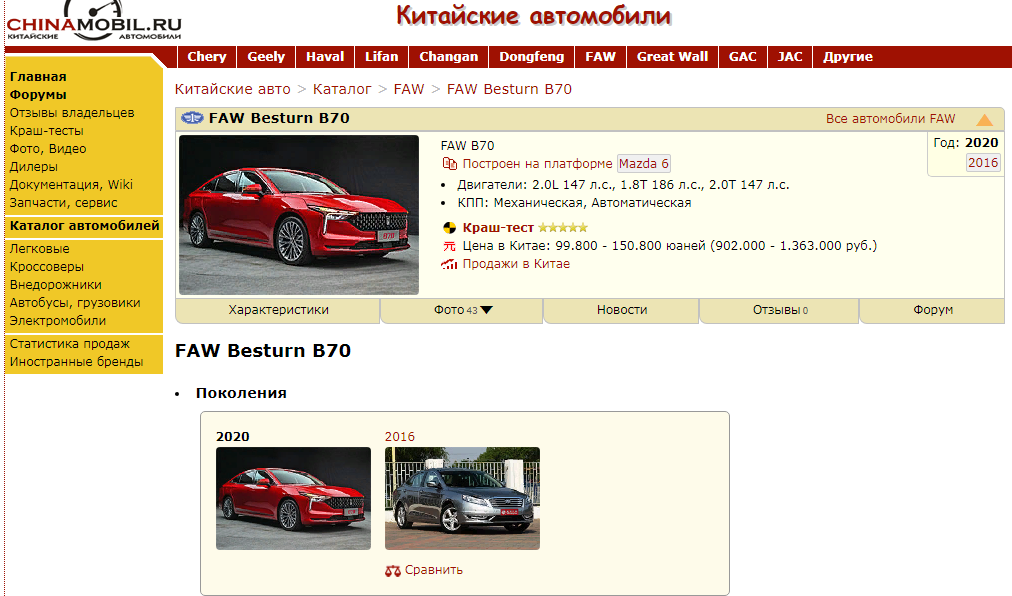The image size is (1012, 596).
Task: Open Внедорожники category
Action: 56,285
